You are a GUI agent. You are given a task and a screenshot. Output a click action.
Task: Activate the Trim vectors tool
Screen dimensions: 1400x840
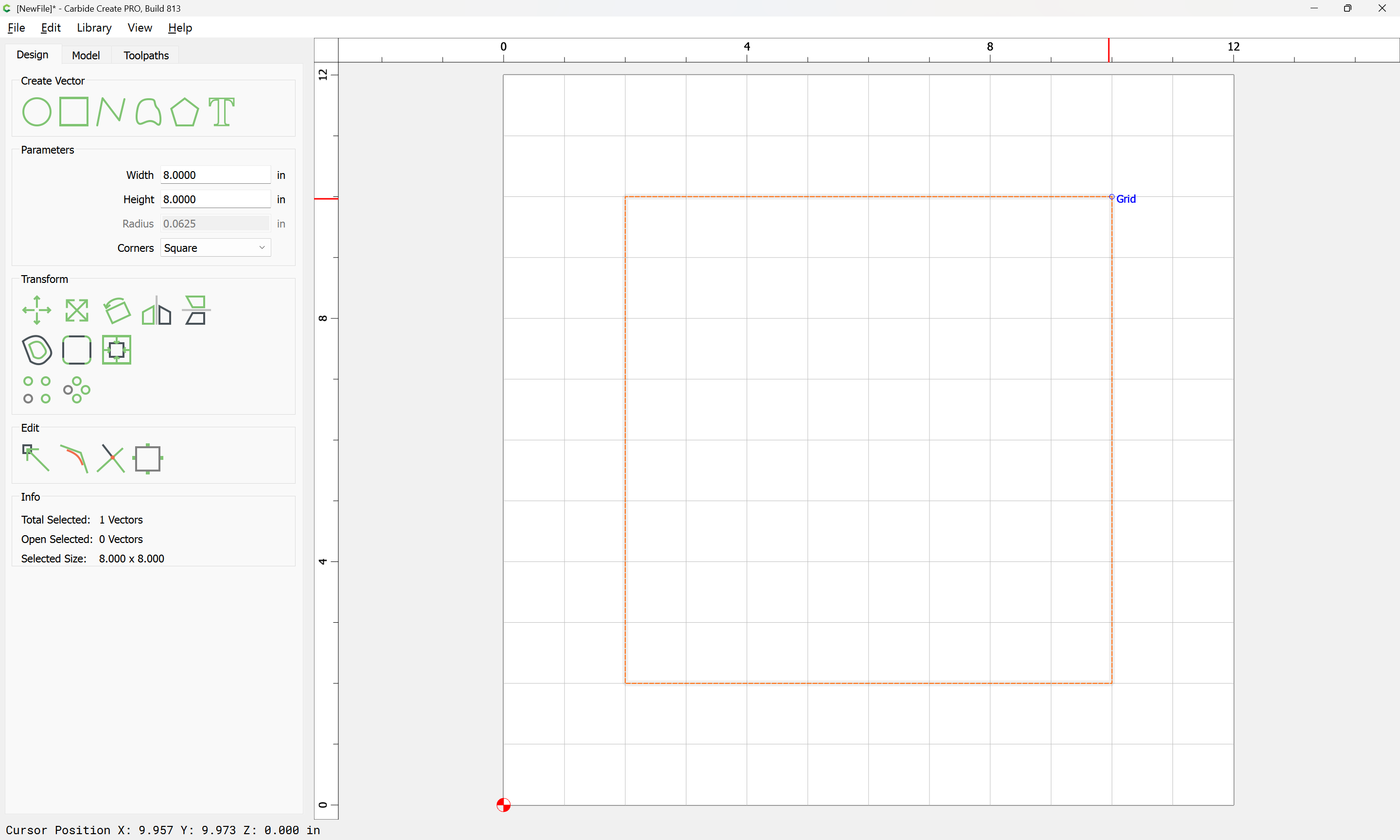[x=74, y=459]
